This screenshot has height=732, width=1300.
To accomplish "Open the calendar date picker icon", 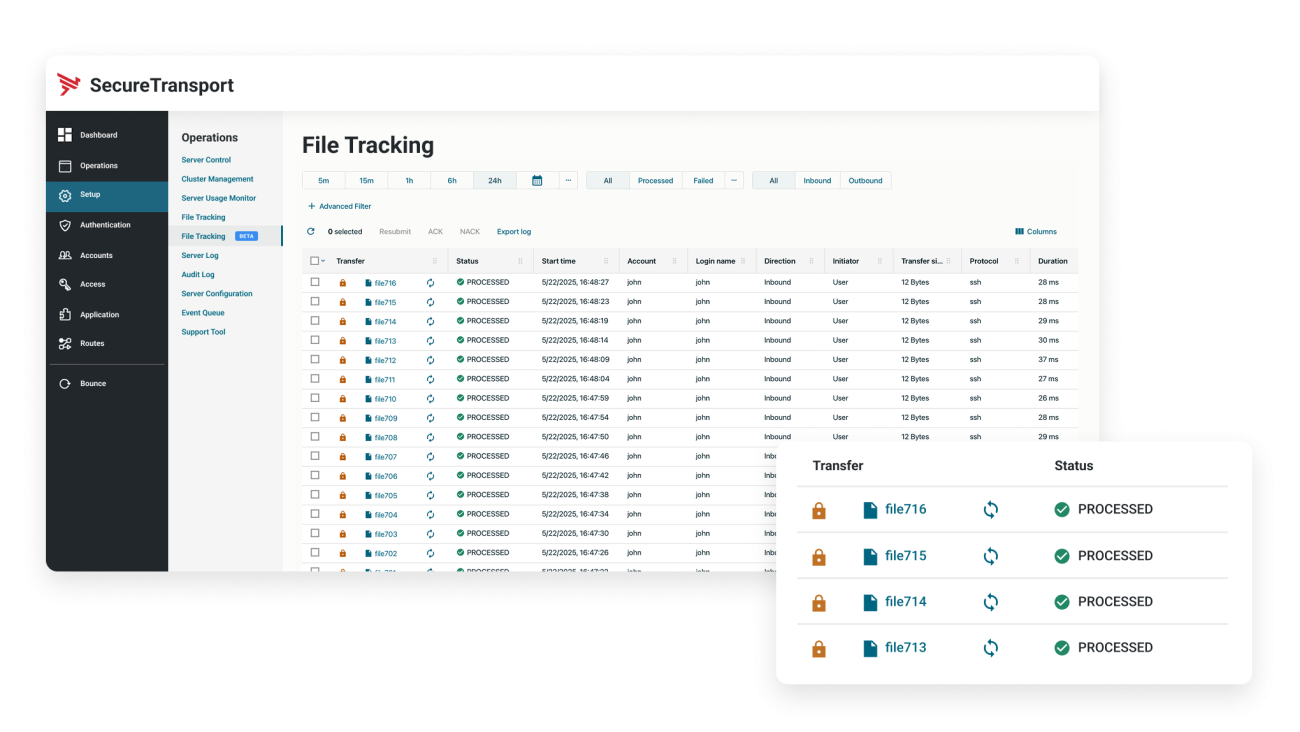I will (537, 181).
